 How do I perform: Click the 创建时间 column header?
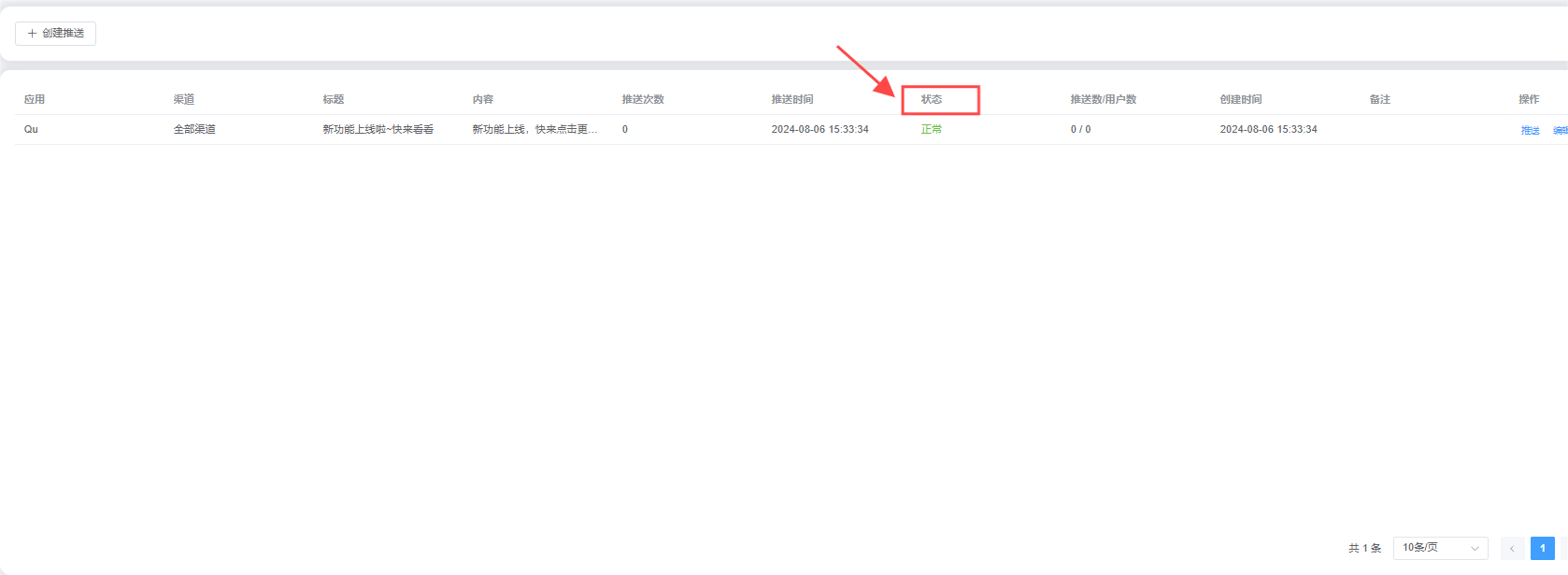tap(1241, 99)
